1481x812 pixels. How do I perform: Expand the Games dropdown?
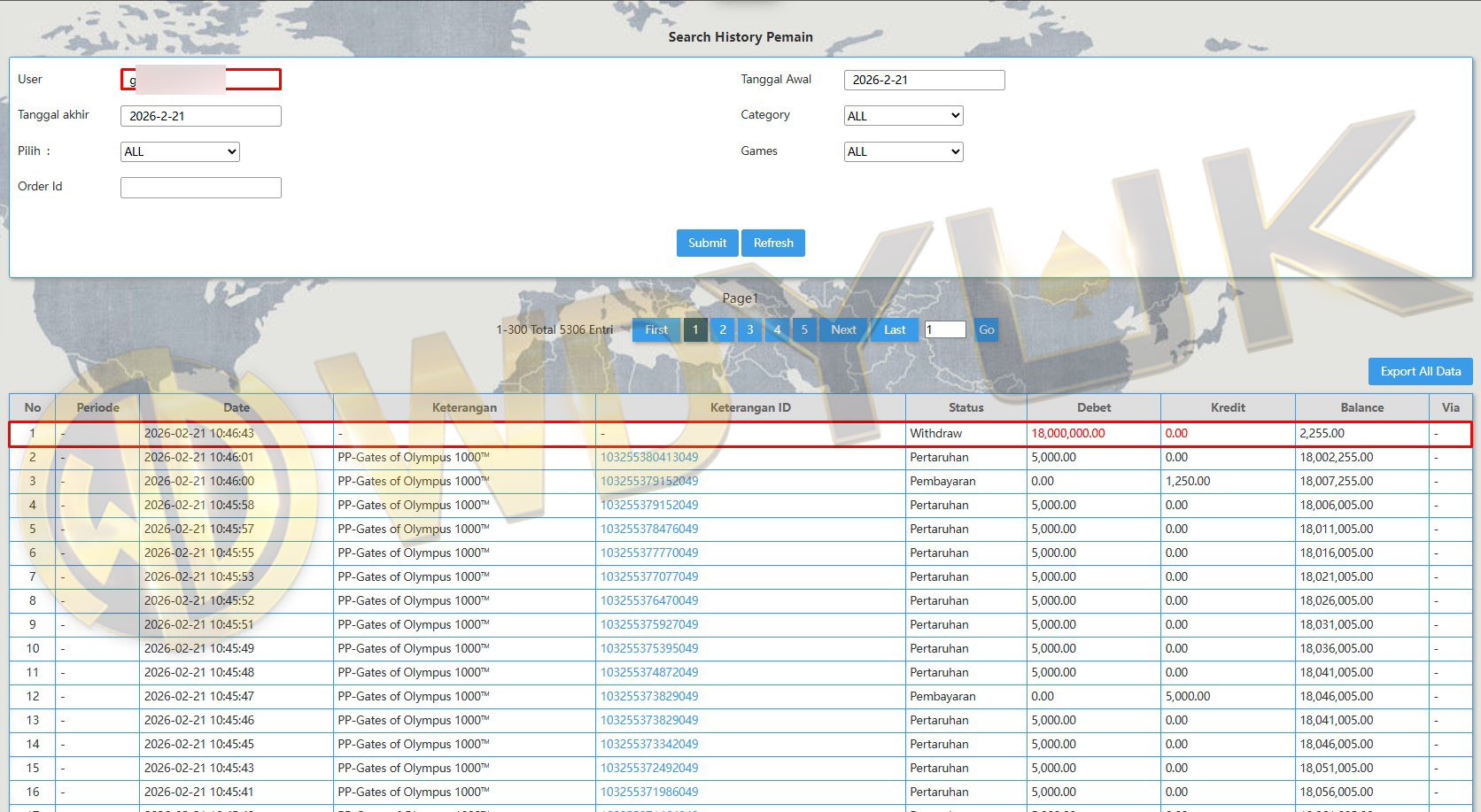click(x=903, y=151)
